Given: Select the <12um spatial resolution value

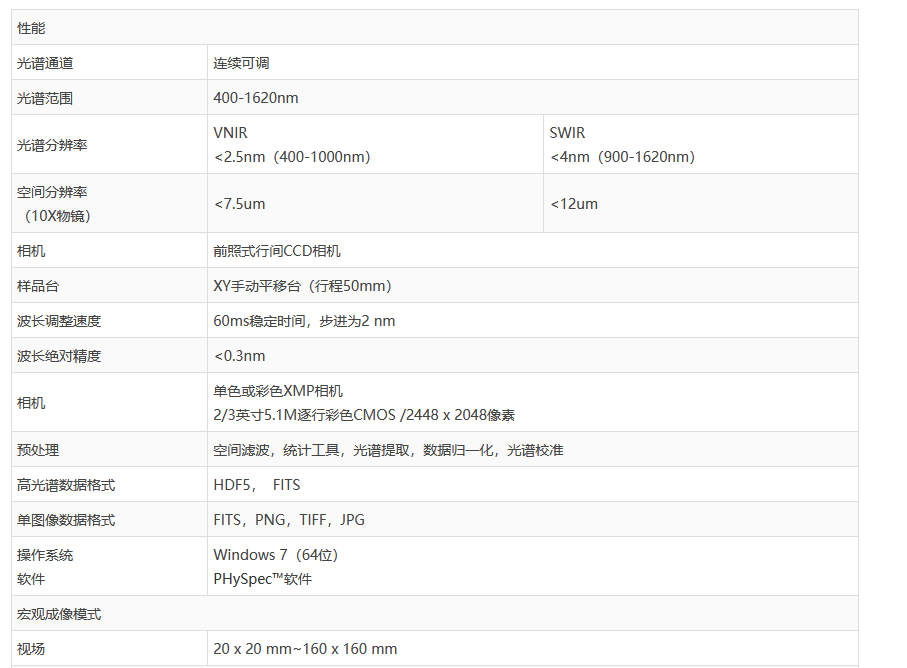Looking at the screenshot, I should point(574,204).
